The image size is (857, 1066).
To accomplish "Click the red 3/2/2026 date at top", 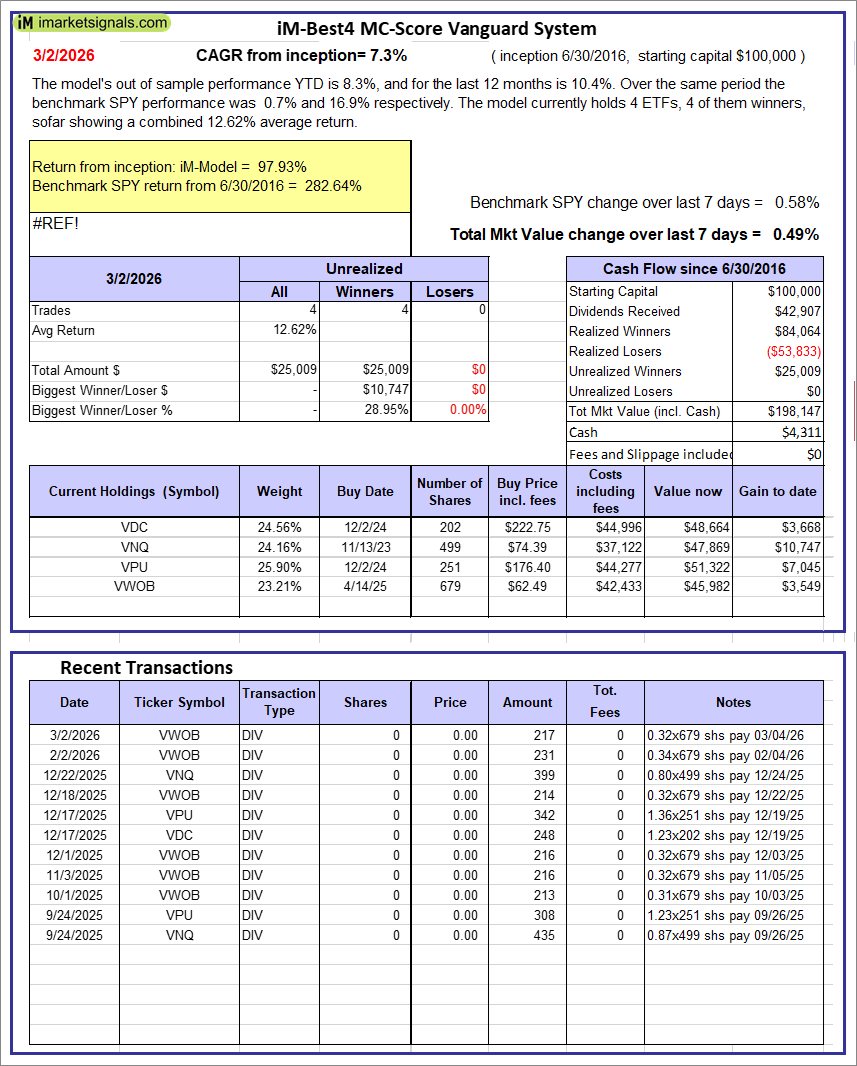I will [x=62, y=55].
